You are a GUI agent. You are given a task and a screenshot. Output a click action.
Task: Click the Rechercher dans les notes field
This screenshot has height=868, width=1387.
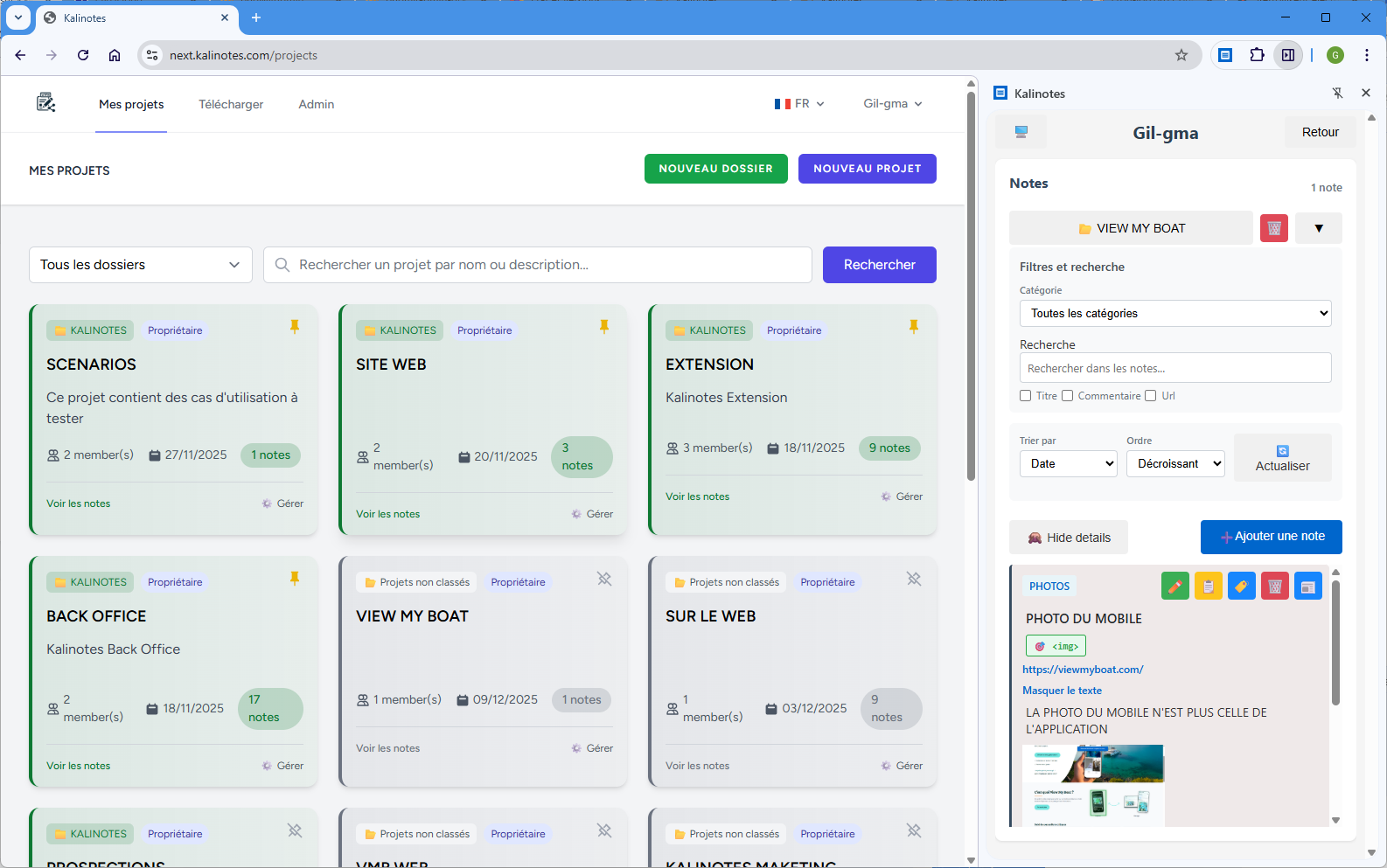tap(1175, 368)
